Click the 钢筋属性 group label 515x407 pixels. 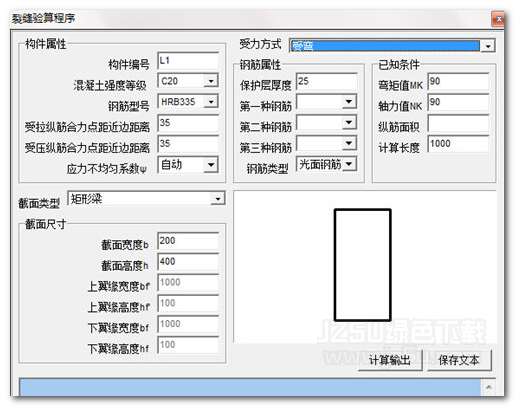click(260, 64)
